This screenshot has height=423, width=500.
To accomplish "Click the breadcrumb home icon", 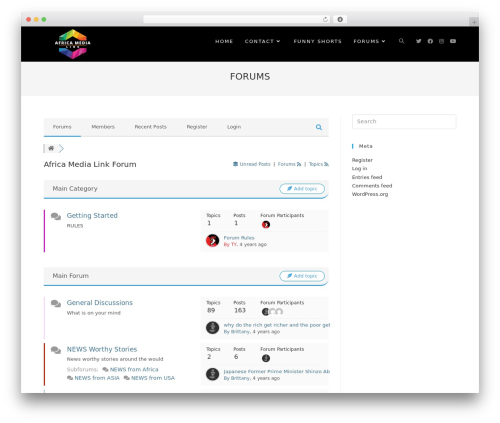I will [51, 148].
